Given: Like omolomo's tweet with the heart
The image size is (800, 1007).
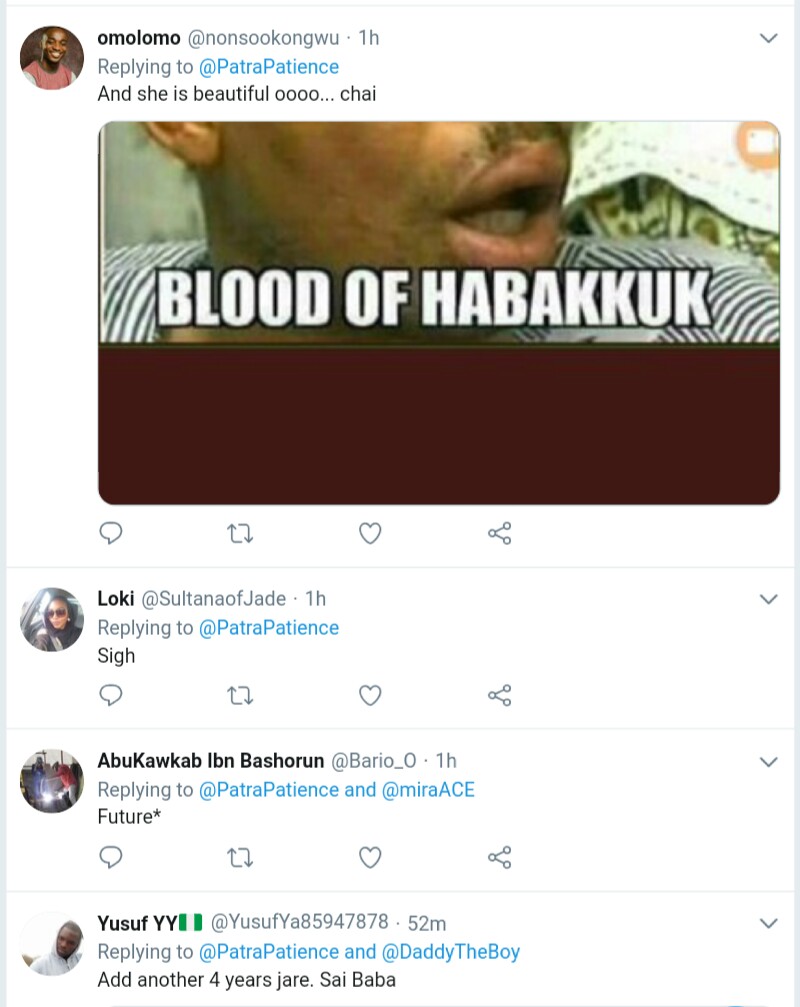Looking at the screenshot, I should click(x=370, y=534).
